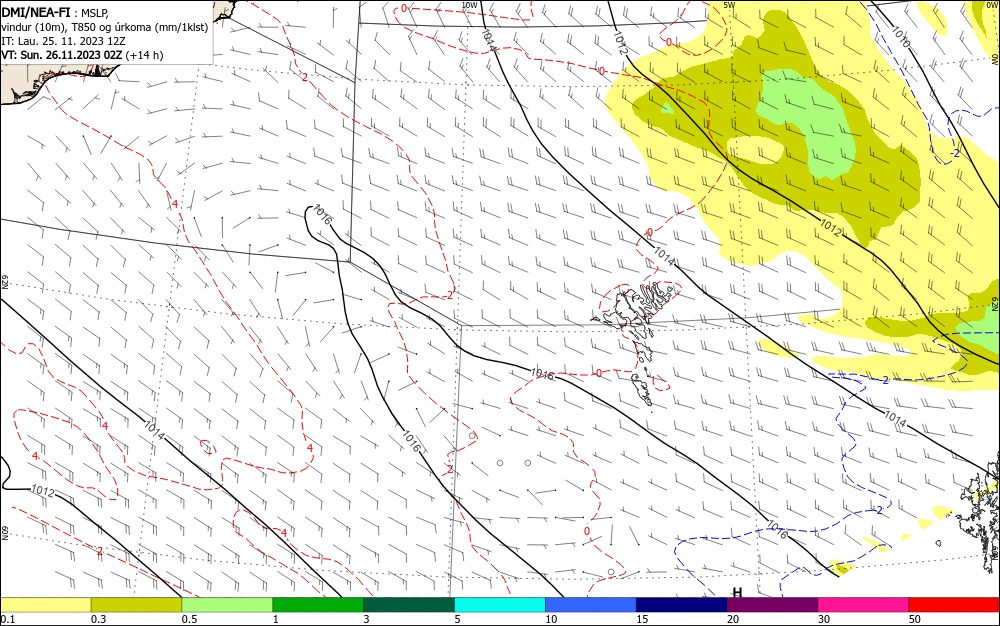Click the 'DMI/NEA-FI' title text
Image resolution: width=1000 pixels, height=626 pixels.
(36, 12)
